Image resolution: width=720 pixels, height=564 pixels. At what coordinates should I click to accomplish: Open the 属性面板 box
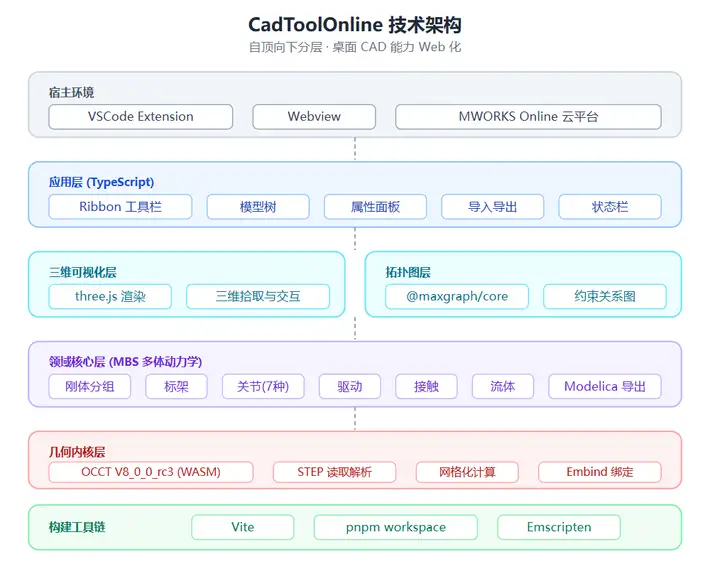pyautogui.click(x=375, y=207)
